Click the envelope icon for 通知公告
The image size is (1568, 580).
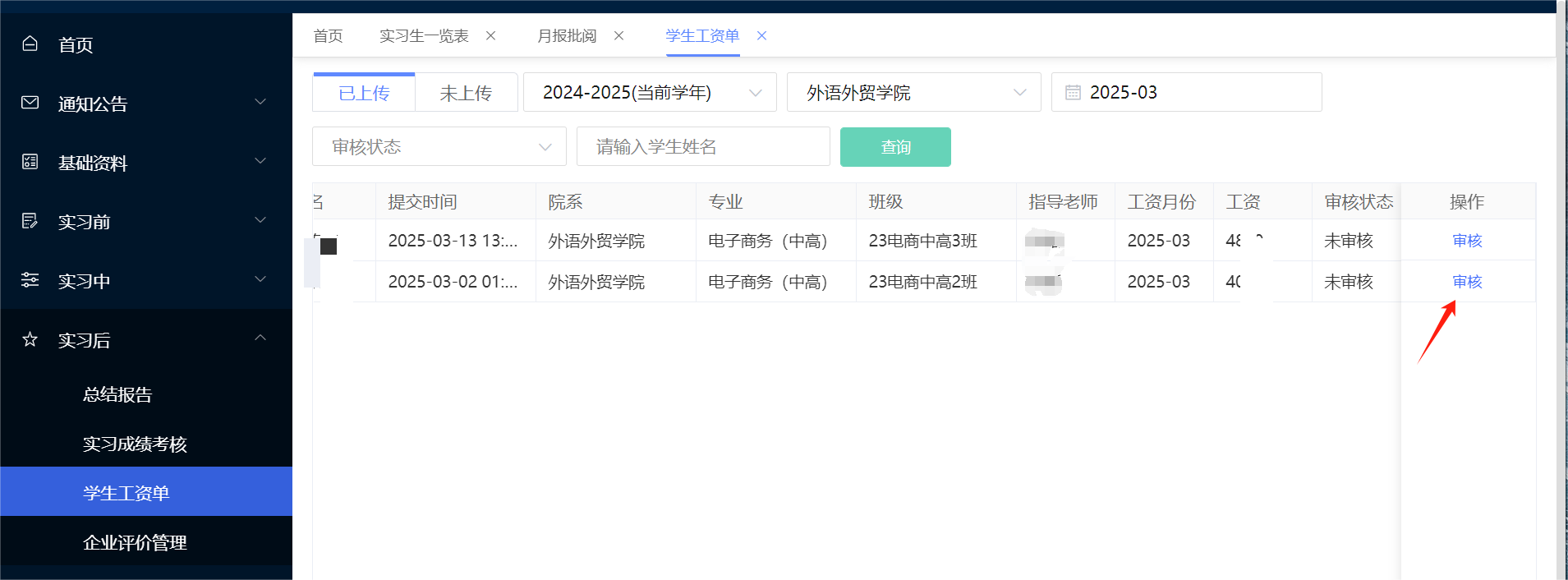pos(30,103)
